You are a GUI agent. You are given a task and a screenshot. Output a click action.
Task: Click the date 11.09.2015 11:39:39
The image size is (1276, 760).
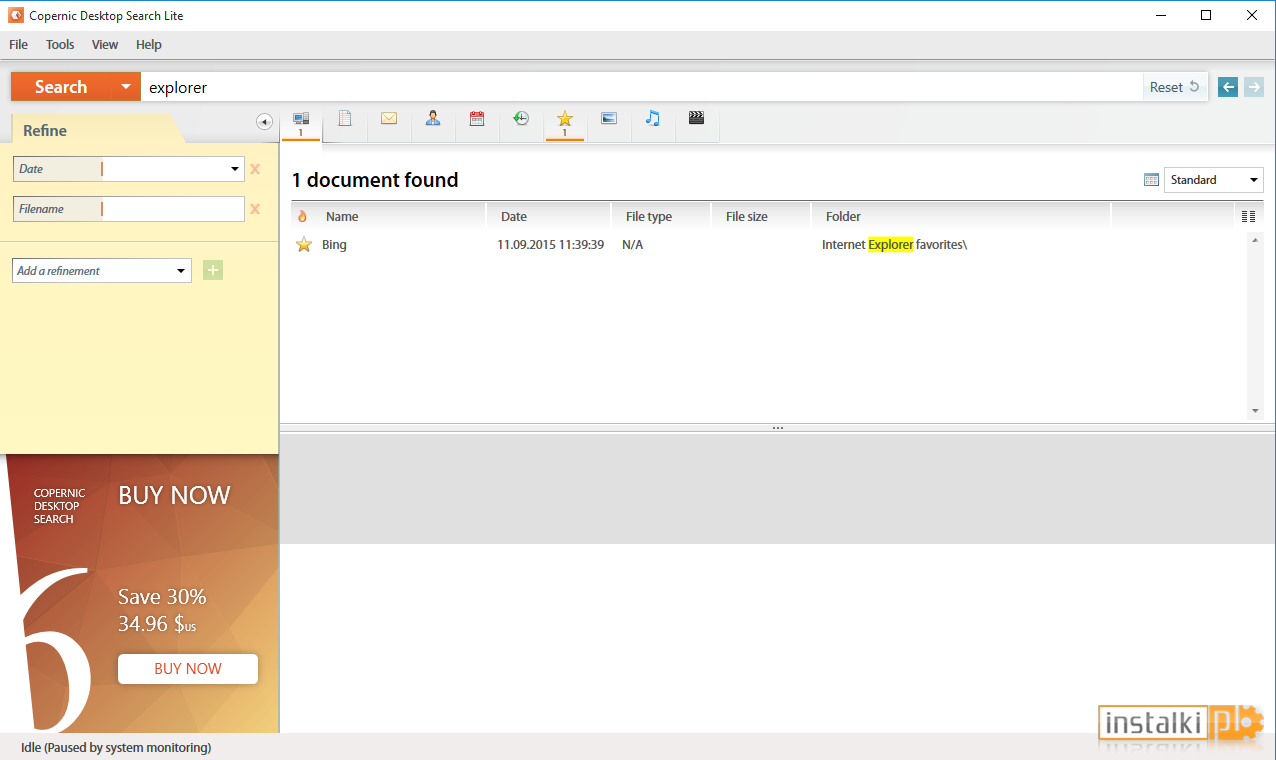point(550,244)
